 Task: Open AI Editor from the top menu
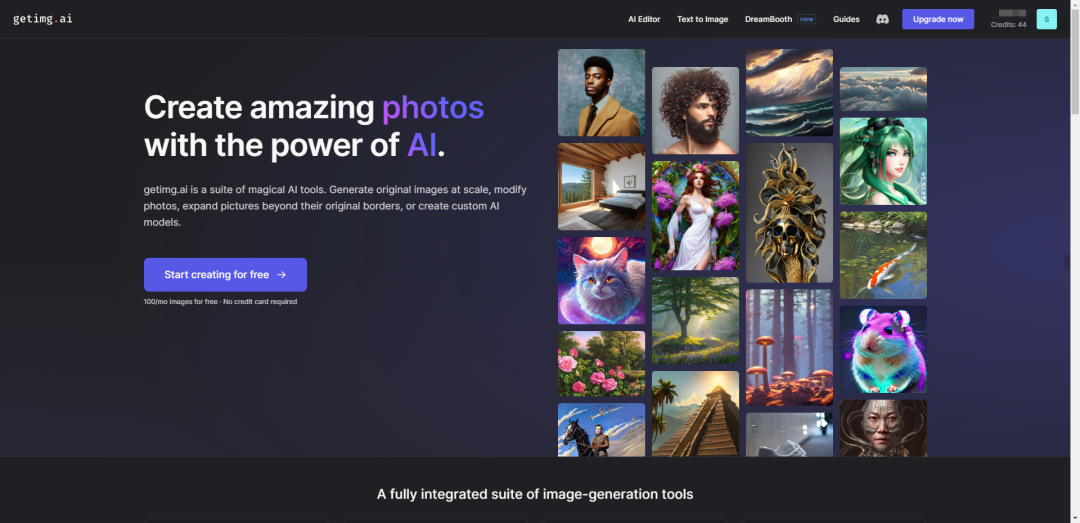click(644, 19)
